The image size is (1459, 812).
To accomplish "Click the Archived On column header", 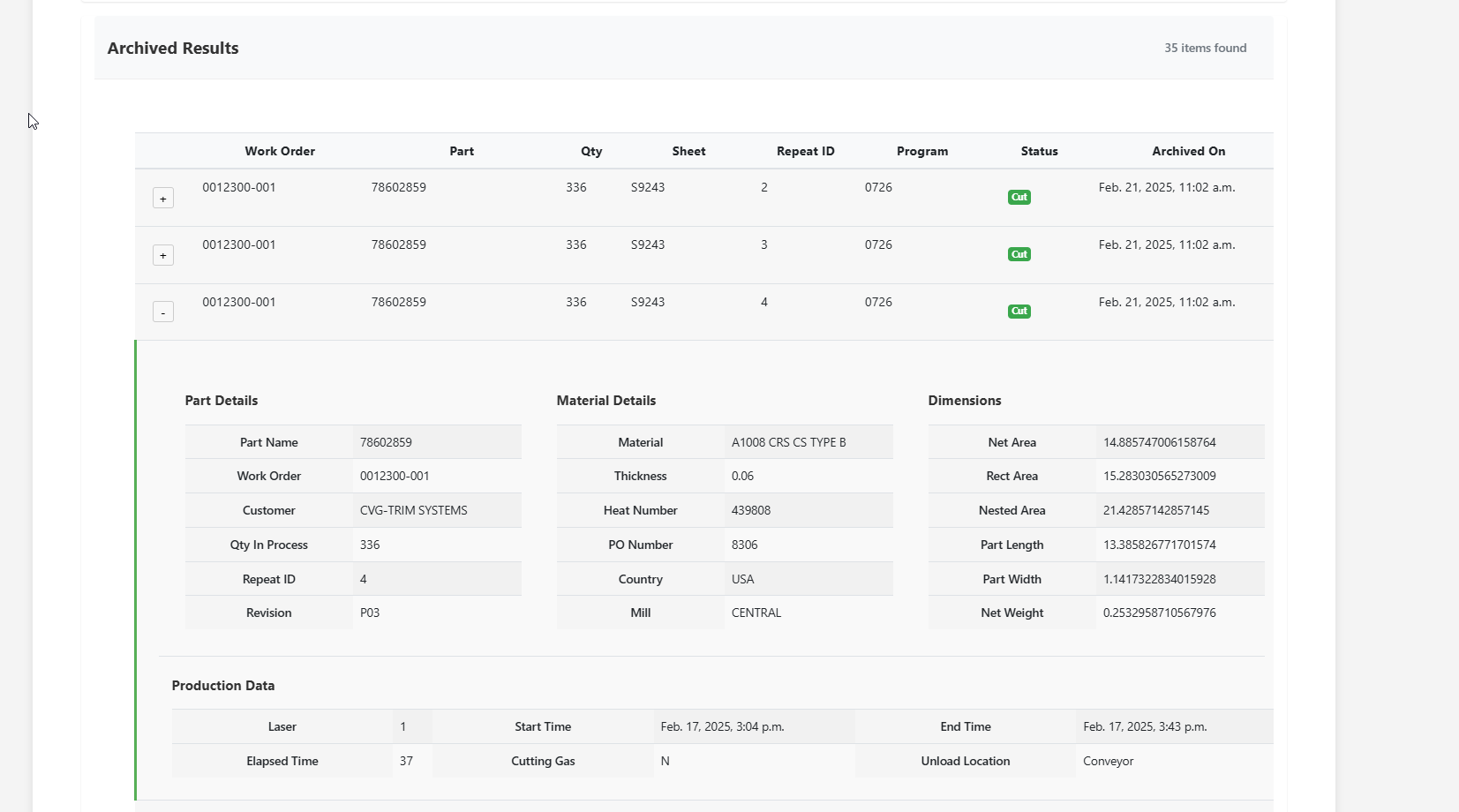I will coord(1188,151).
